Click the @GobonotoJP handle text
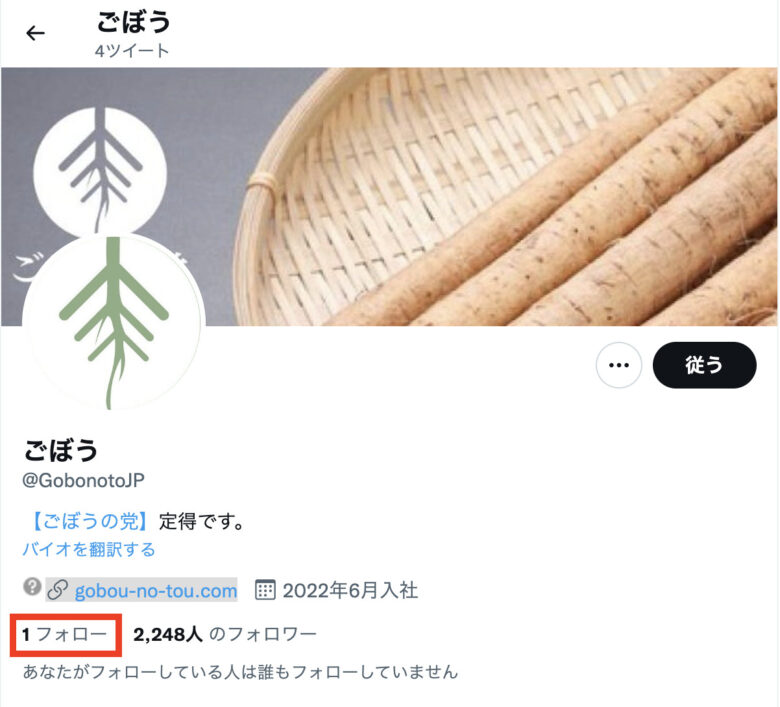This screenshot has height=707, width=780. coord(84,480)
